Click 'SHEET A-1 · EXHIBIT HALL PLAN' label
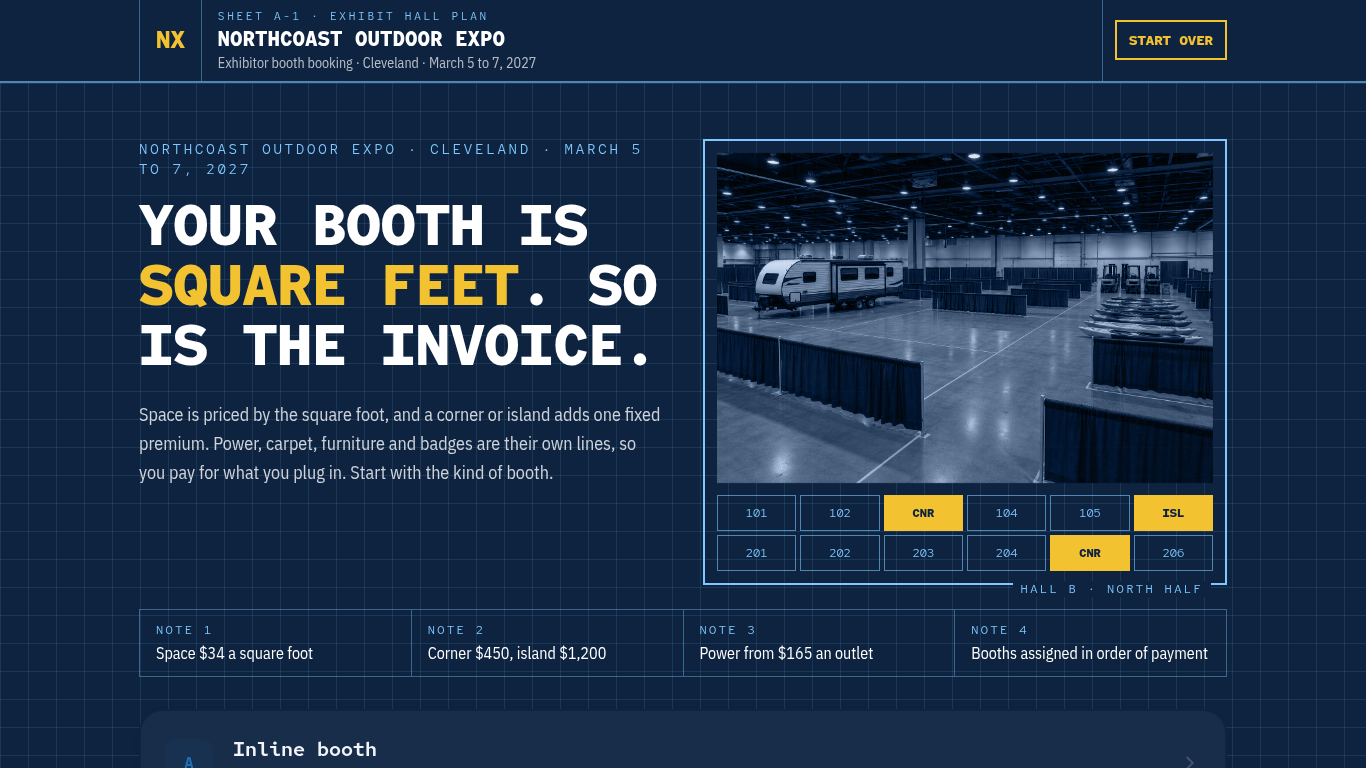 pyautogui.click(x=353, y=16)
